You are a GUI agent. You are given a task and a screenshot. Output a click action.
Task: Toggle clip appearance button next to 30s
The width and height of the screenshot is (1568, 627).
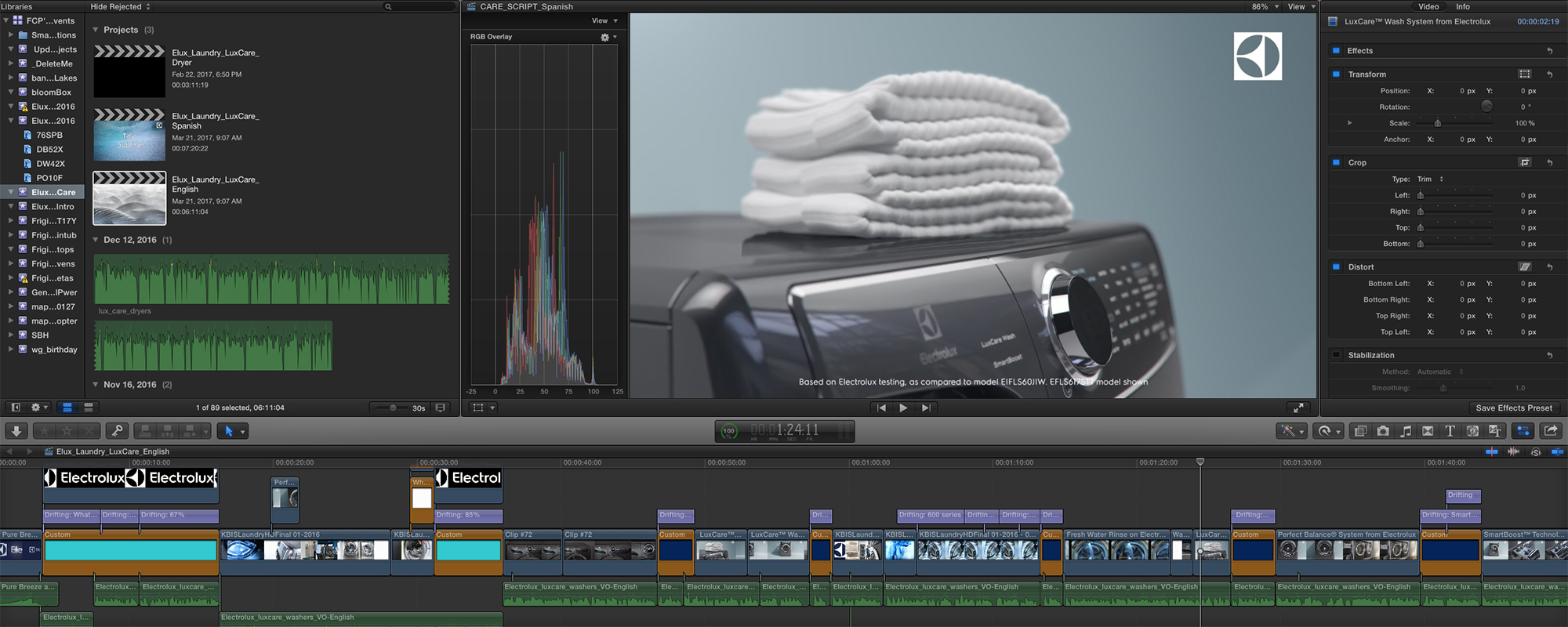point(441,408)
